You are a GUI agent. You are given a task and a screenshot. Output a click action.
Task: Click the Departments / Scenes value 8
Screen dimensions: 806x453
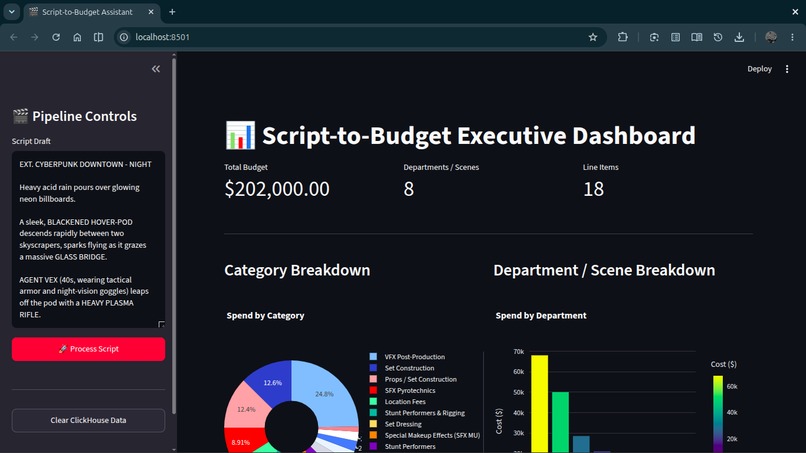click(x=409, y=189)
